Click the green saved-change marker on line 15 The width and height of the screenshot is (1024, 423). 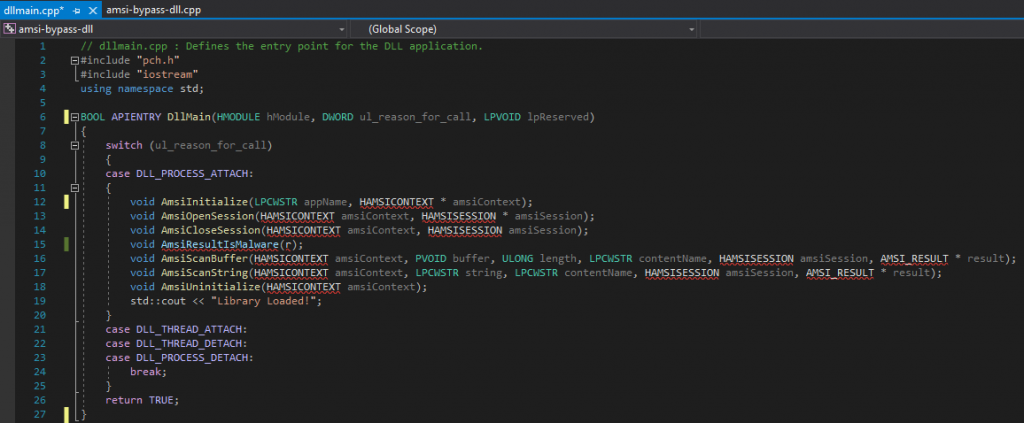pyautogui.click(x=67, y=244)
